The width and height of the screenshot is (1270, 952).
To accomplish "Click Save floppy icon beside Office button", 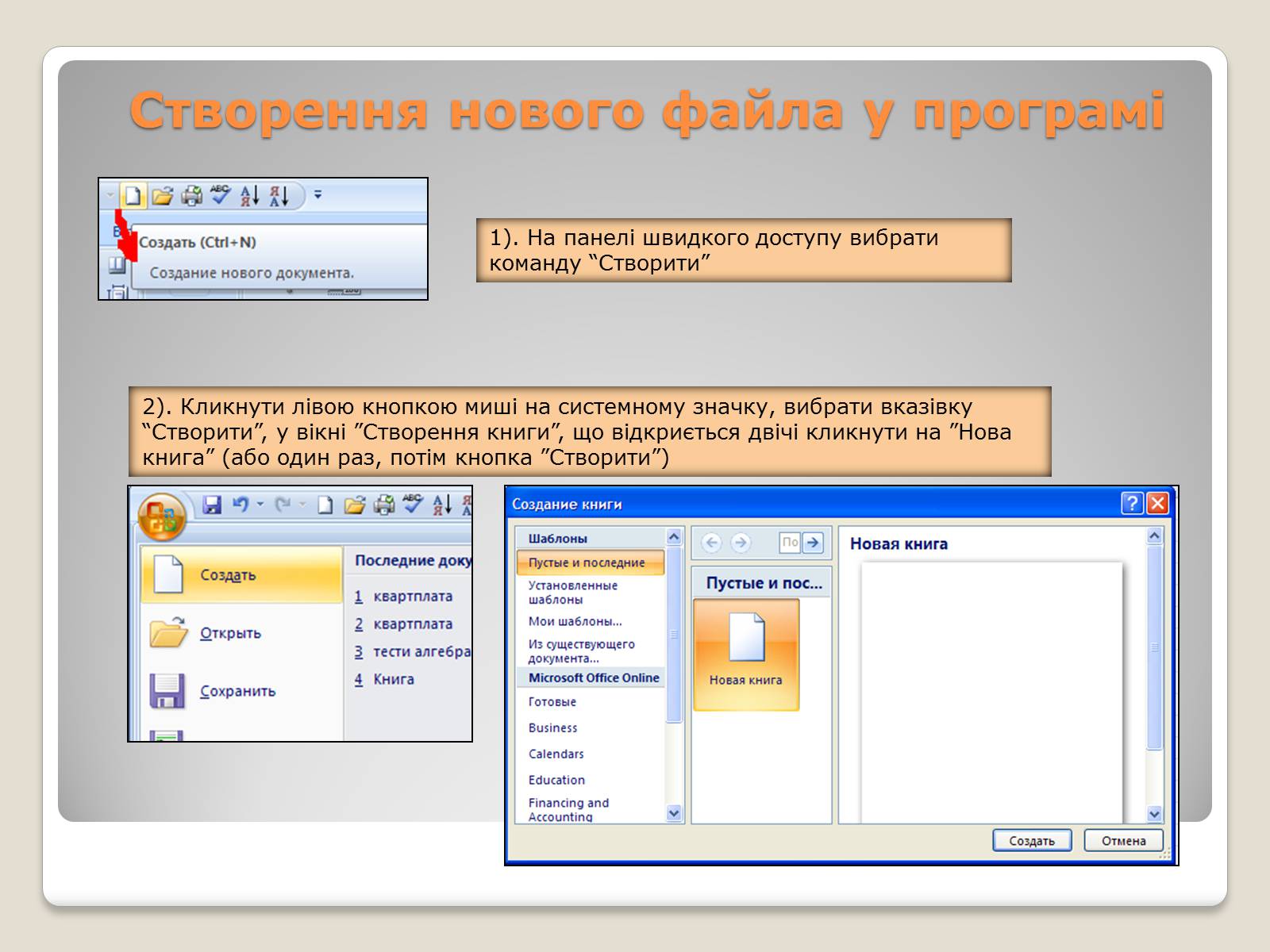I will 211,504.
